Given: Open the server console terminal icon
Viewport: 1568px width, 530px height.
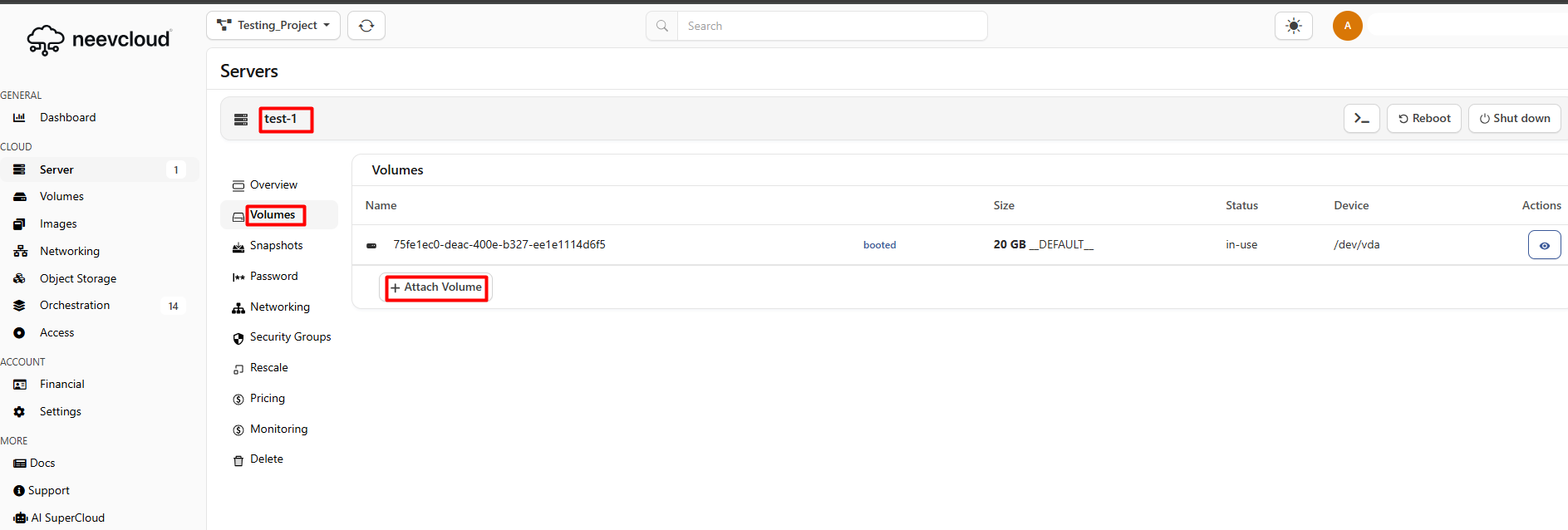Looking at the screenshot, I should pos(1361,119).
